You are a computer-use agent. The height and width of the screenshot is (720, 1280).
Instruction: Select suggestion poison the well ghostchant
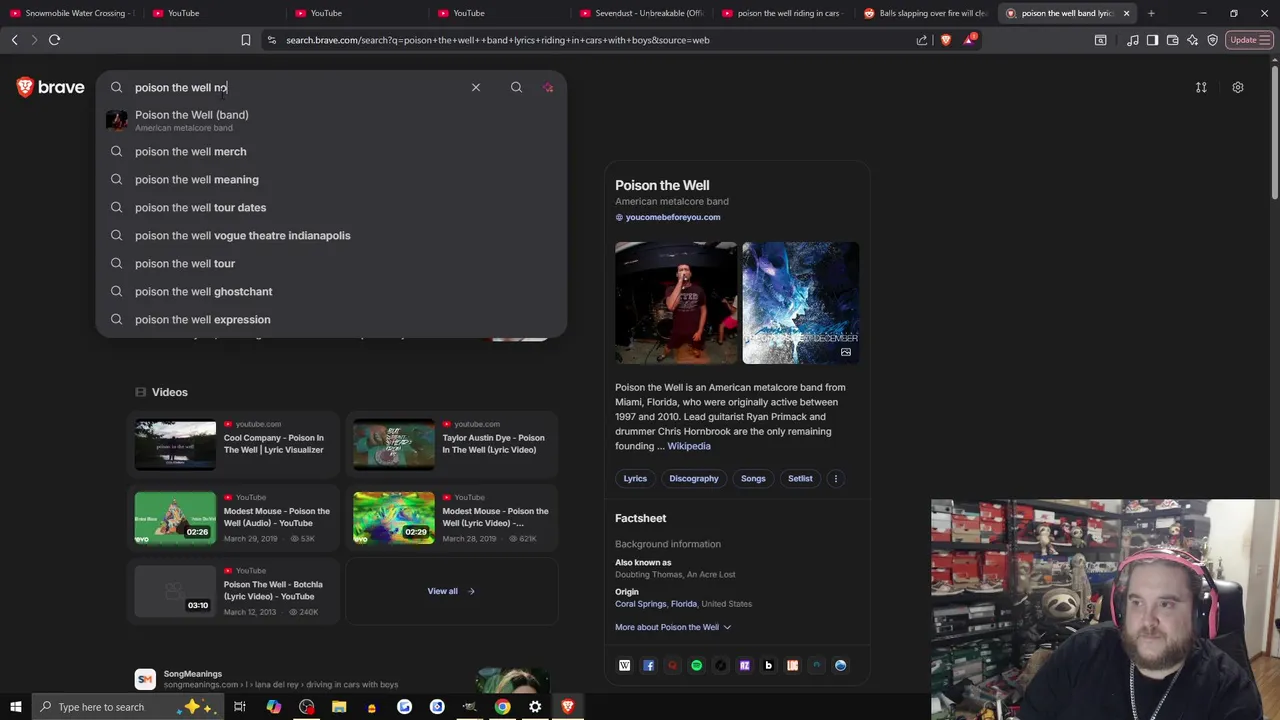pos(331,291)
